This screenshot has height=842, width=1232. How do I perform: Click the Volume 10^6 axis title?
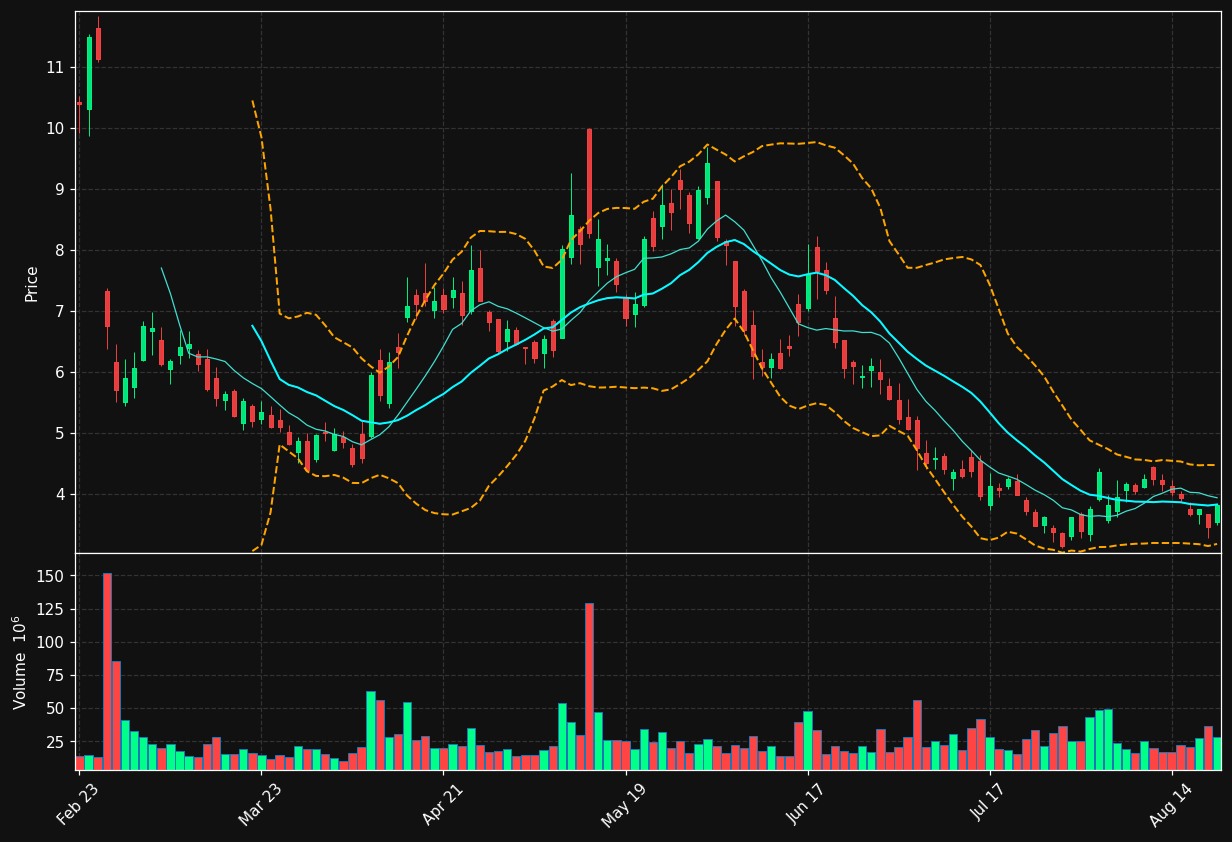click(x=20, y=662)
